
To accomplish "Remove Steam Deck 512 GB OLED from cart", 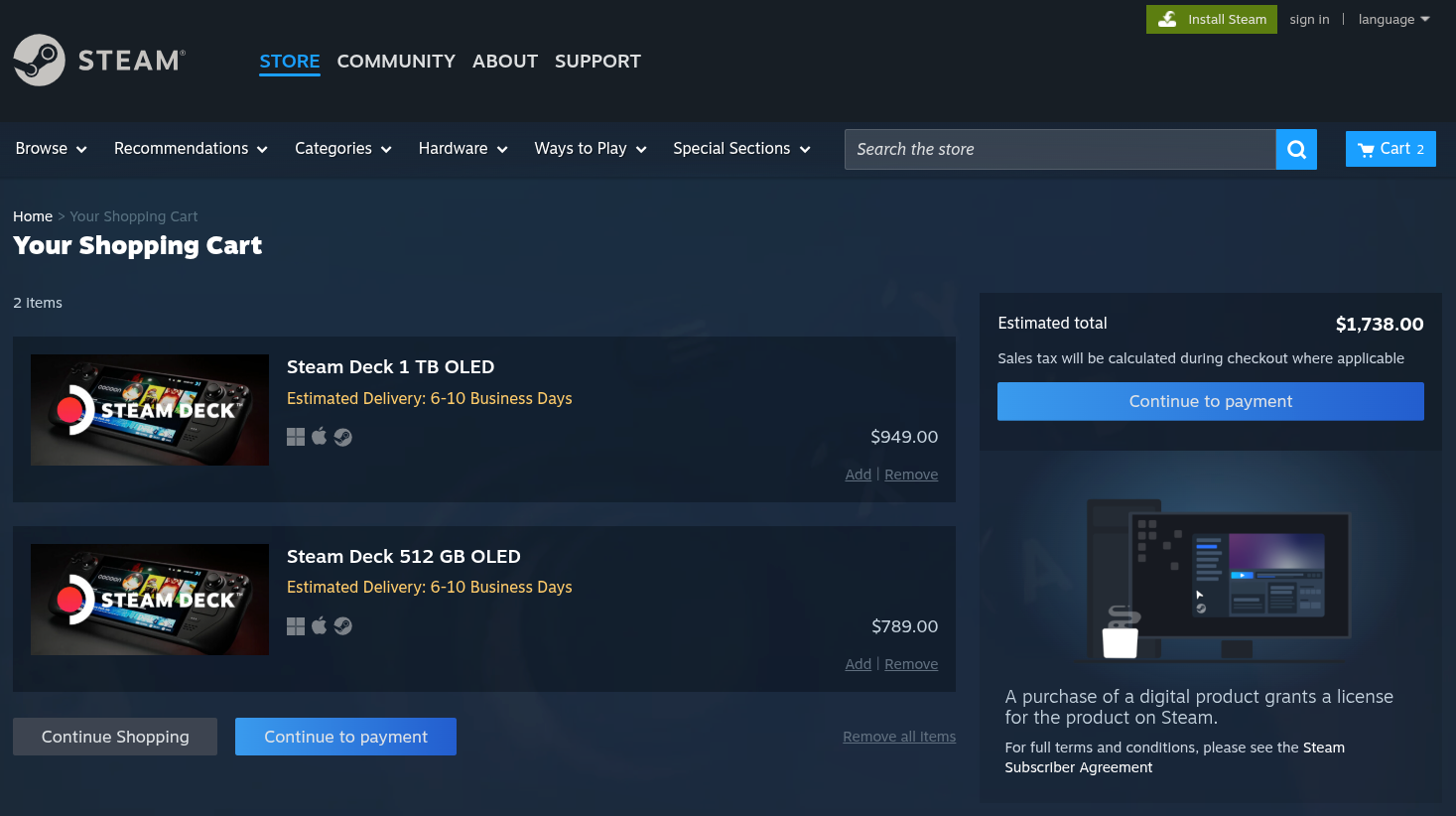I will [911, 664].
